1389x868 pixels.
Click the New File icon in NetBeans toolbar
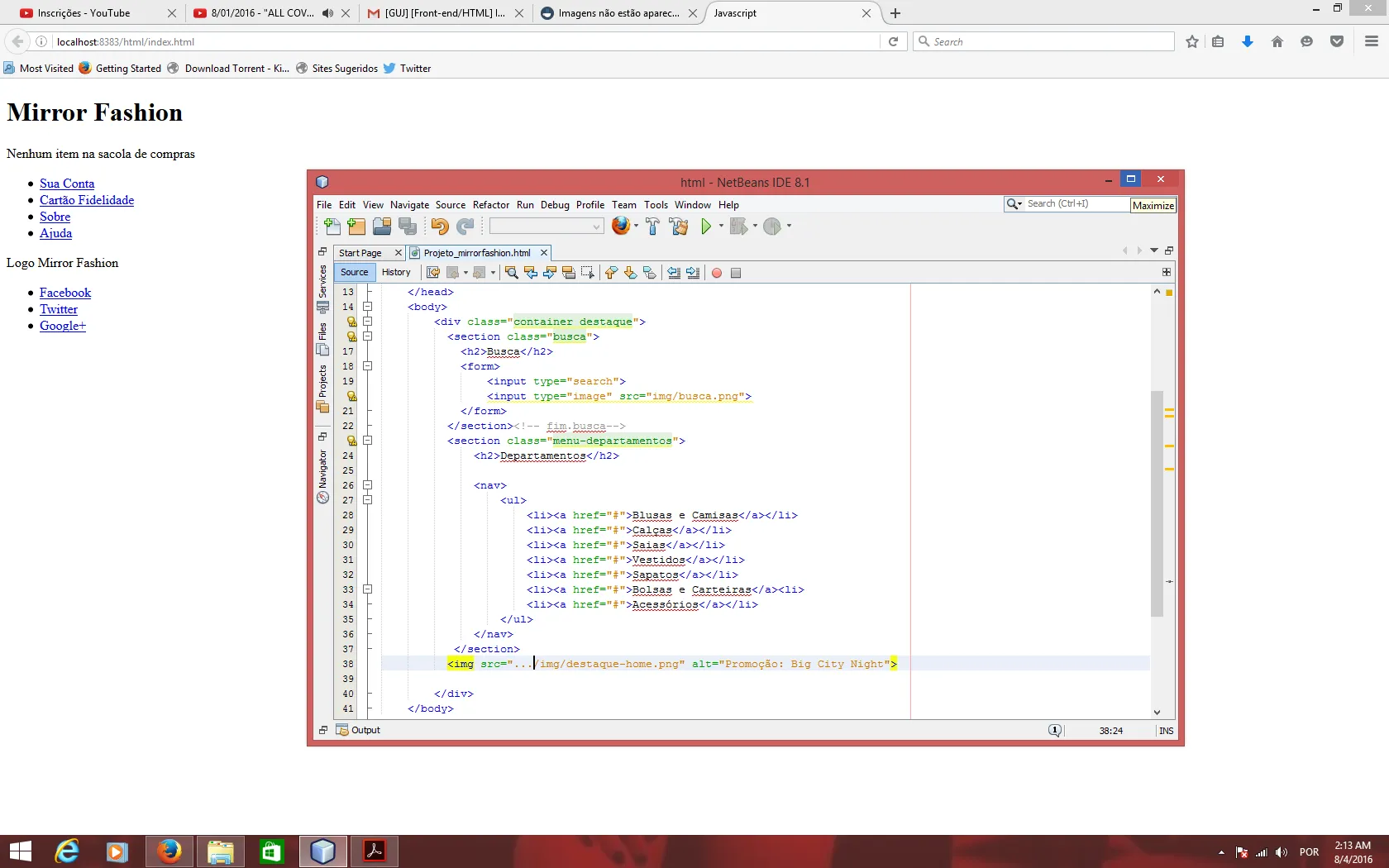tap(332, 227)
